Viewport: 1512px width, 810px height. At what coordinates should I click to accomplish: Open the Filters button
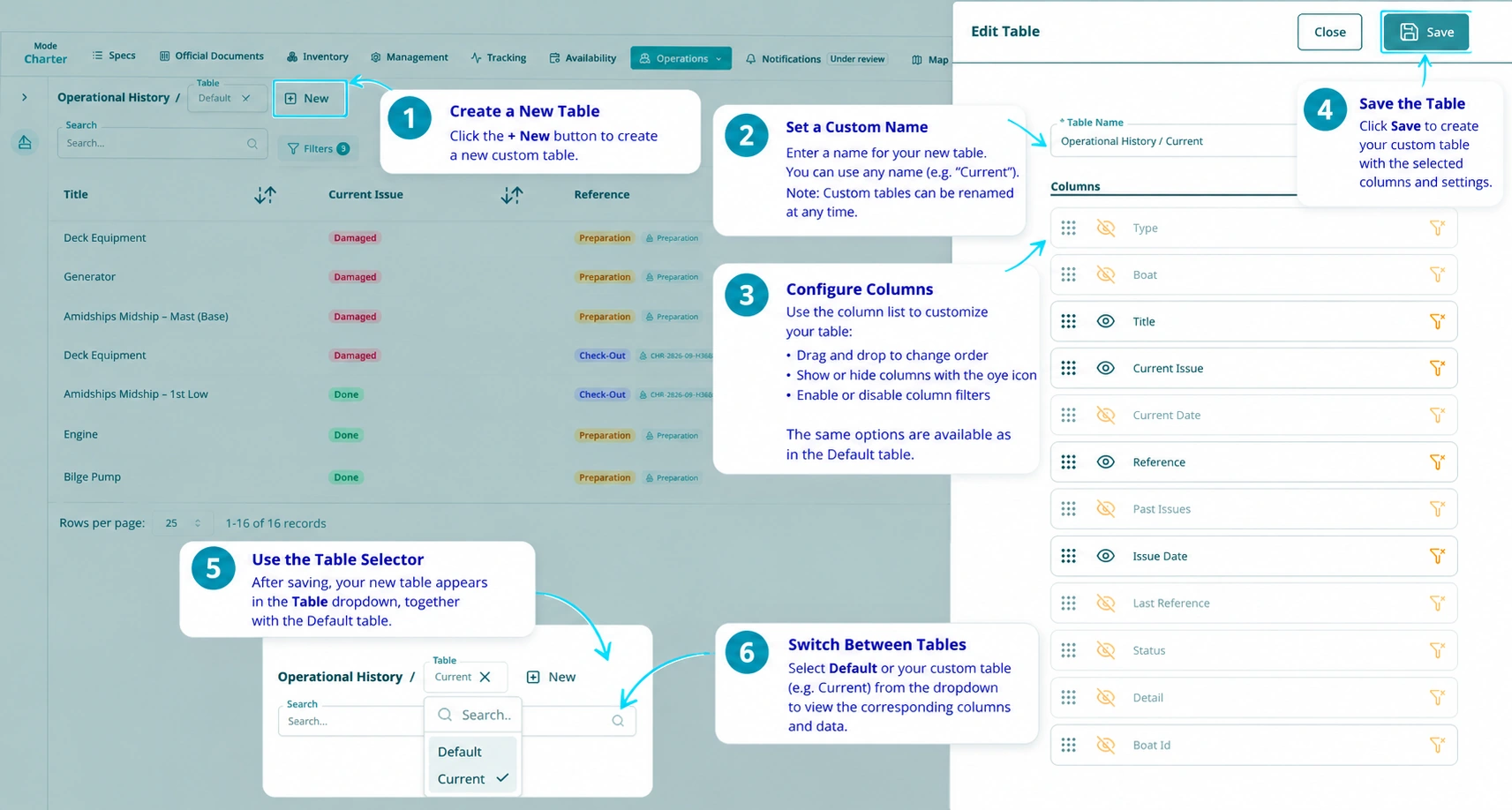point(318,149)
